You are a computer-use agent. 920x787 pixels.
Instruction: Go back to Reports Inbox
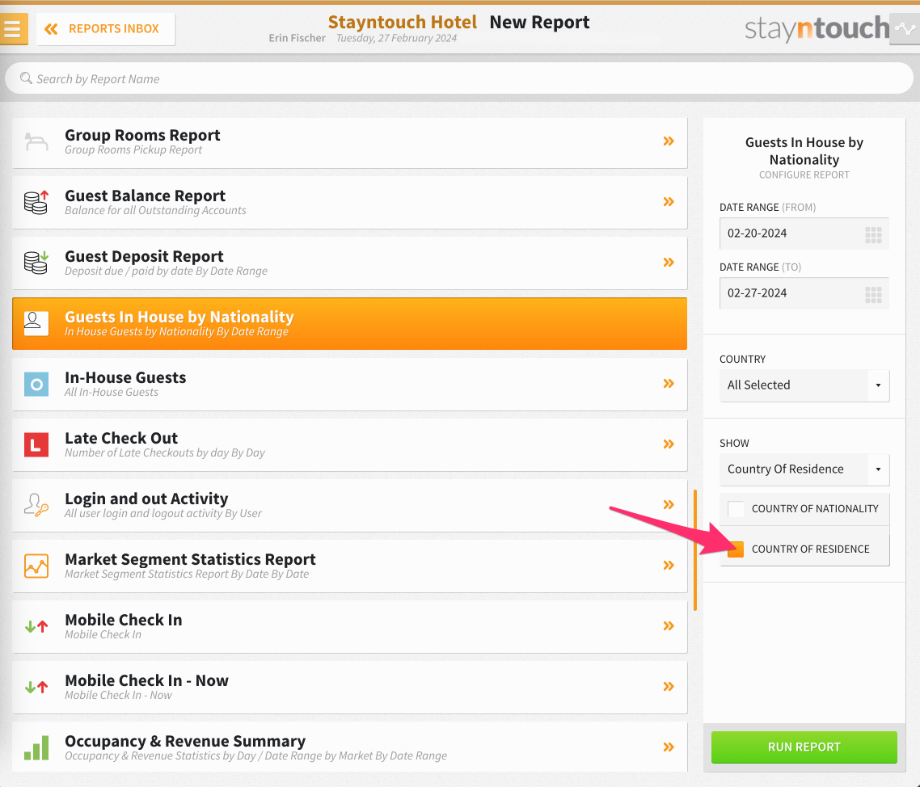(106, 29)
